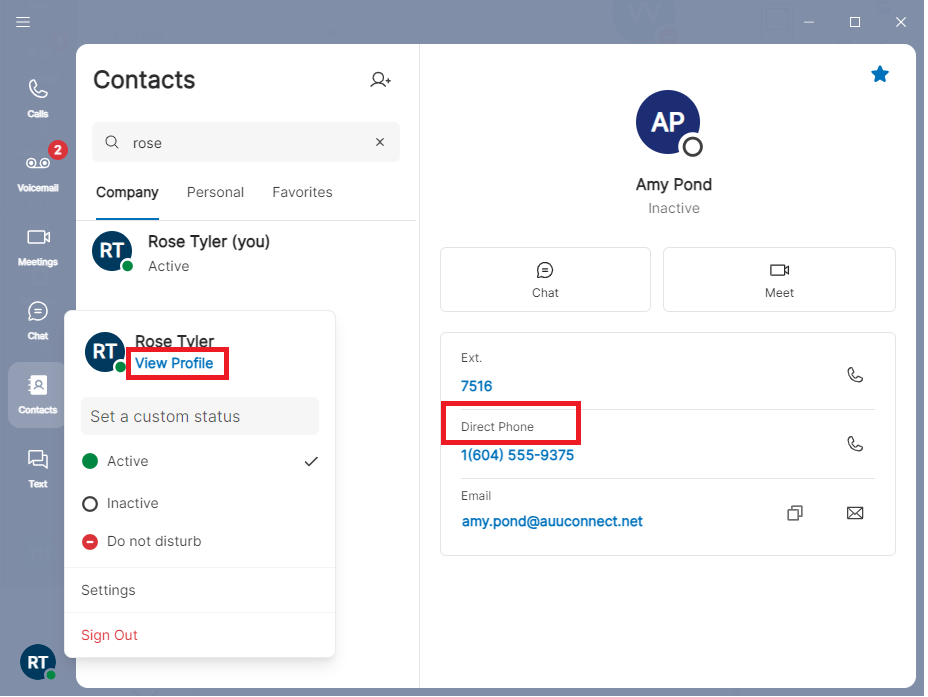Screen dimensions: 928x697
Task: Unfavorite Amy Pond using star icon
Action: click(x=880, y=74)
